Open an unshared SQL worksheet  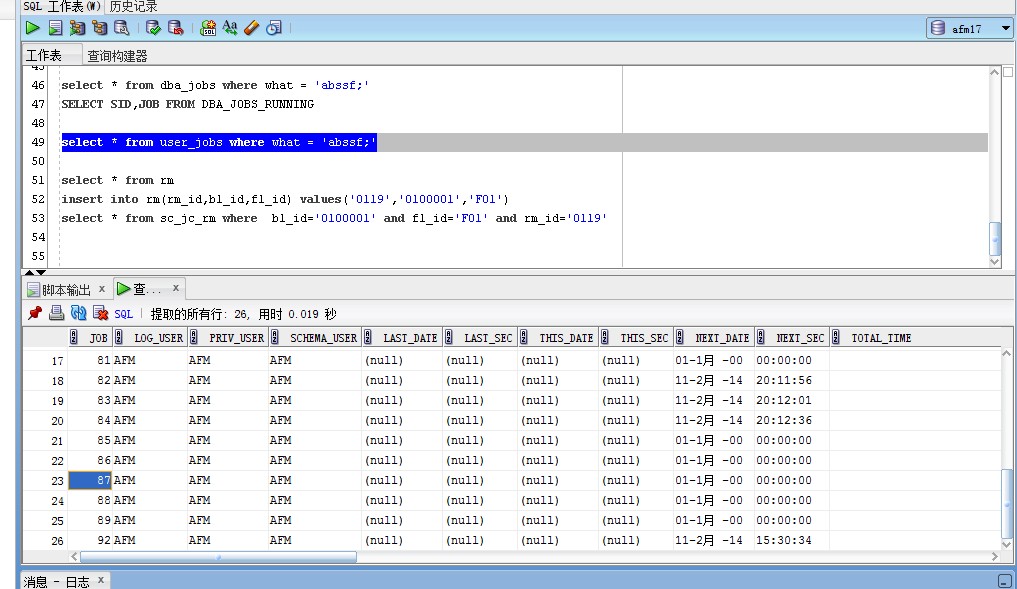208,28
